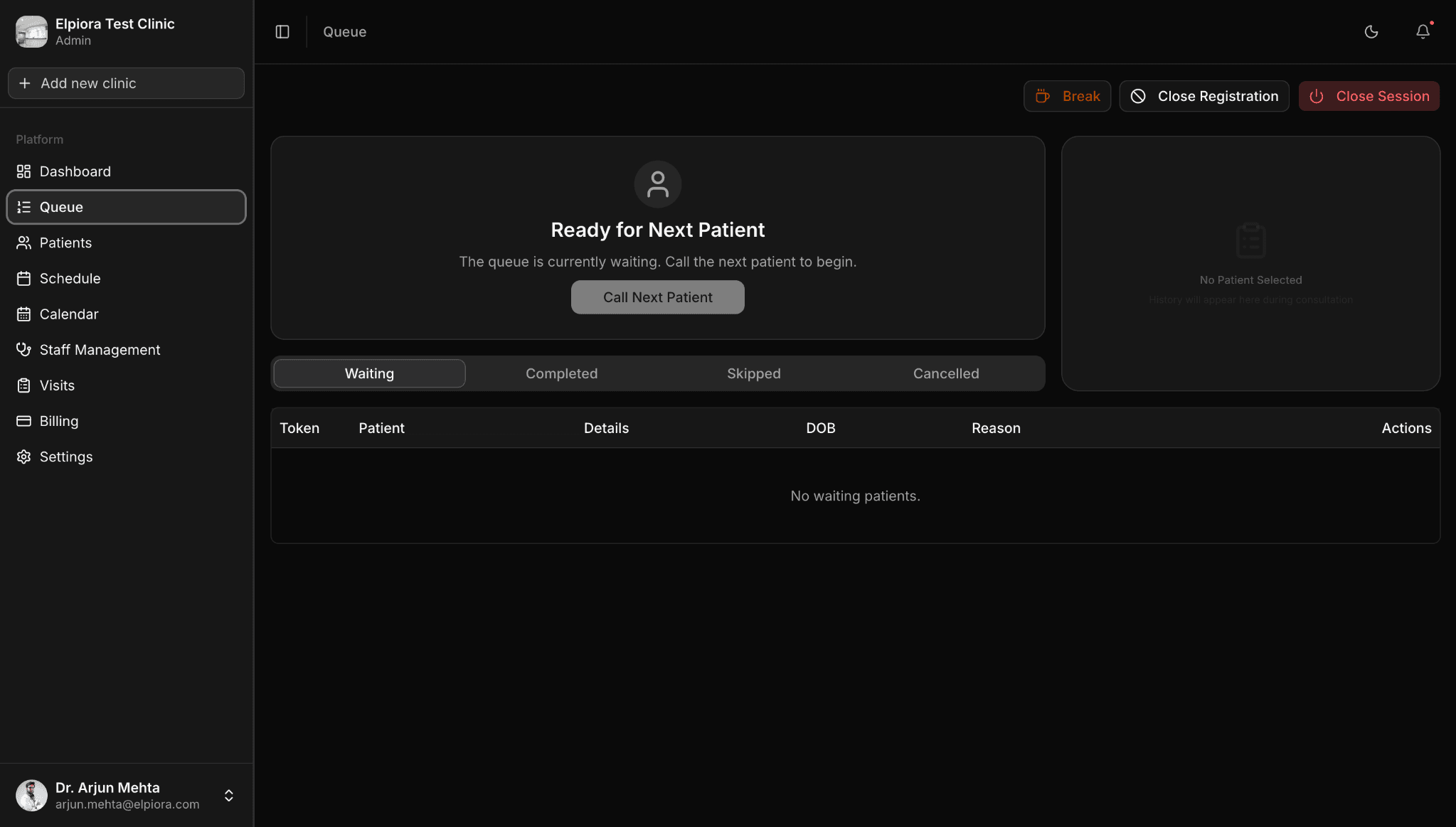Click the 'Ready for Next Patient' heading
The height and width of the screenshot is (827, 1456).
coord(657,230)
